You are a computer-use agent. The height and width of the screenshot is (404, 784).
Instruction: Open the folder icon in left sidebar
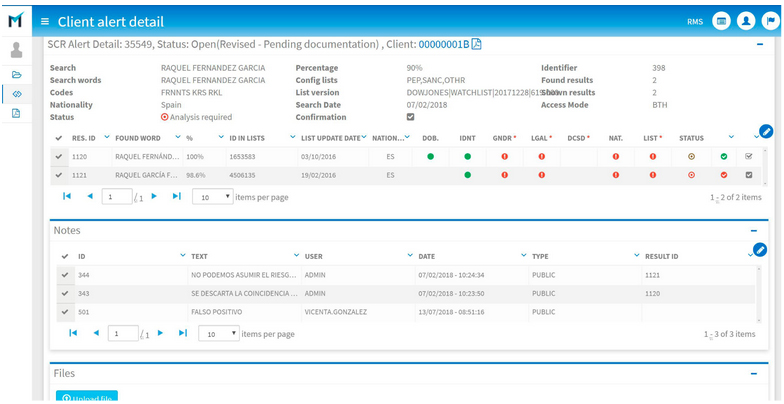tap(16, 75)
